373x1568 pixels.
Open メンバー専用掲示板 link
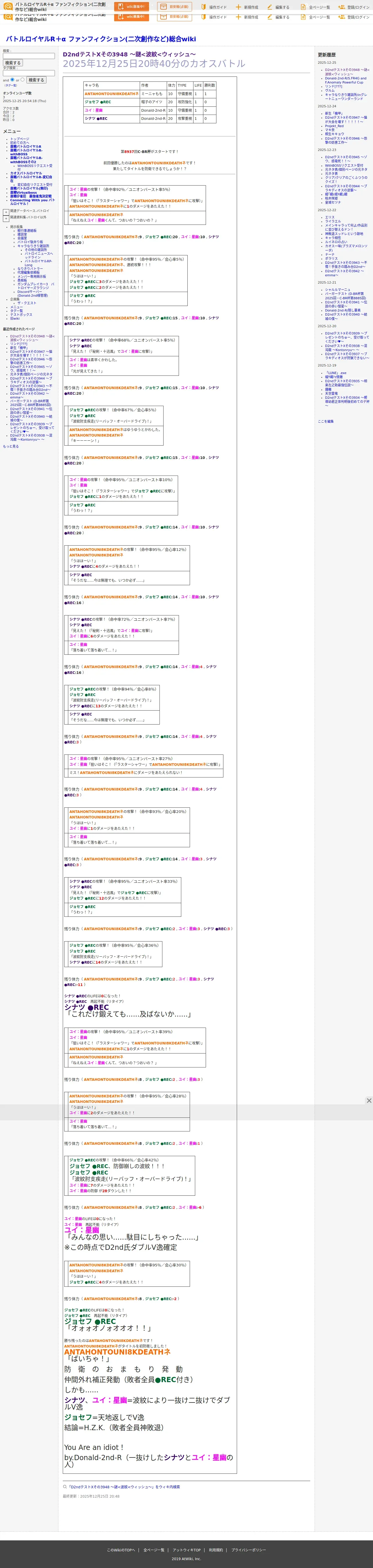(32, 276)
